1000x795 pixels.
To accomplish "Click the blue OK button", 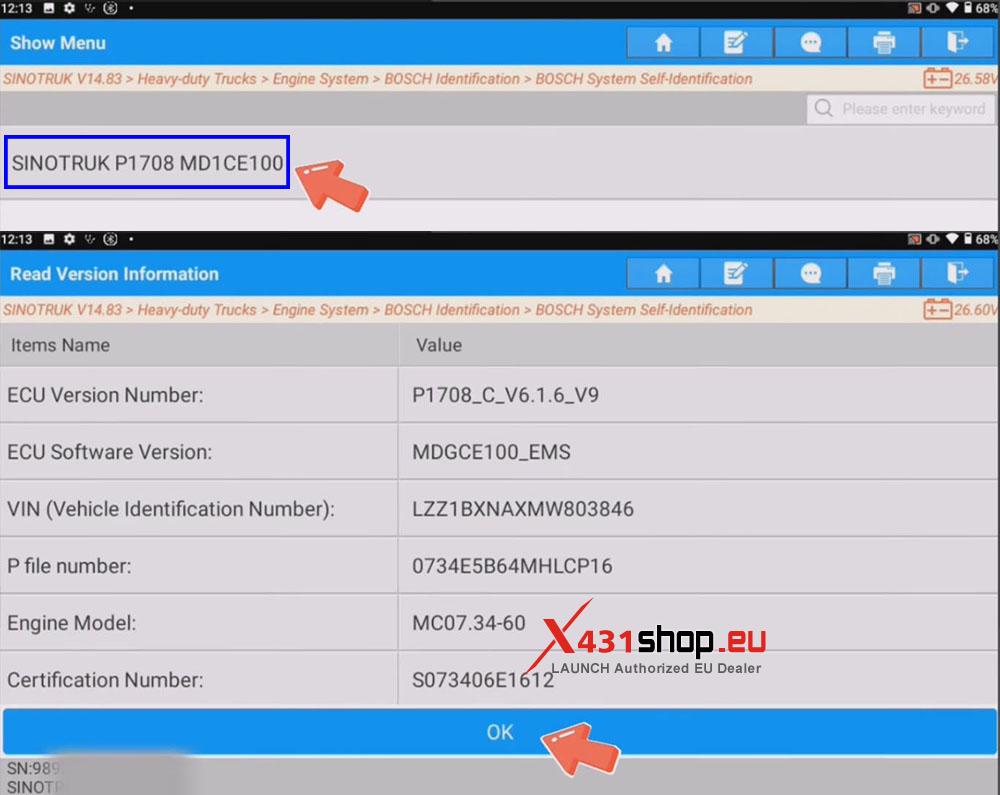I will pos(499,732).
